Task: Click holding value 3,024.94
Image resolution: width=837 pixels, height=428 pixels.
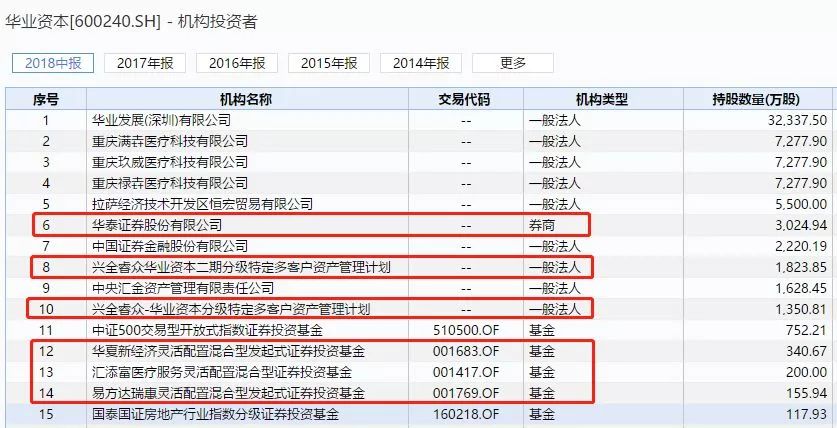Action: (801, 225)
